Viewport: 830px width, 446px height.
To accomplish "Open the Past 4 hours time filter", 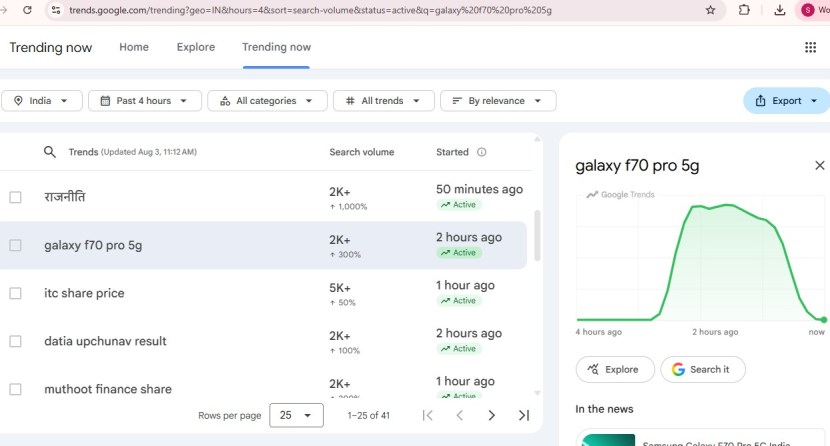I will [x=145, y=101].
